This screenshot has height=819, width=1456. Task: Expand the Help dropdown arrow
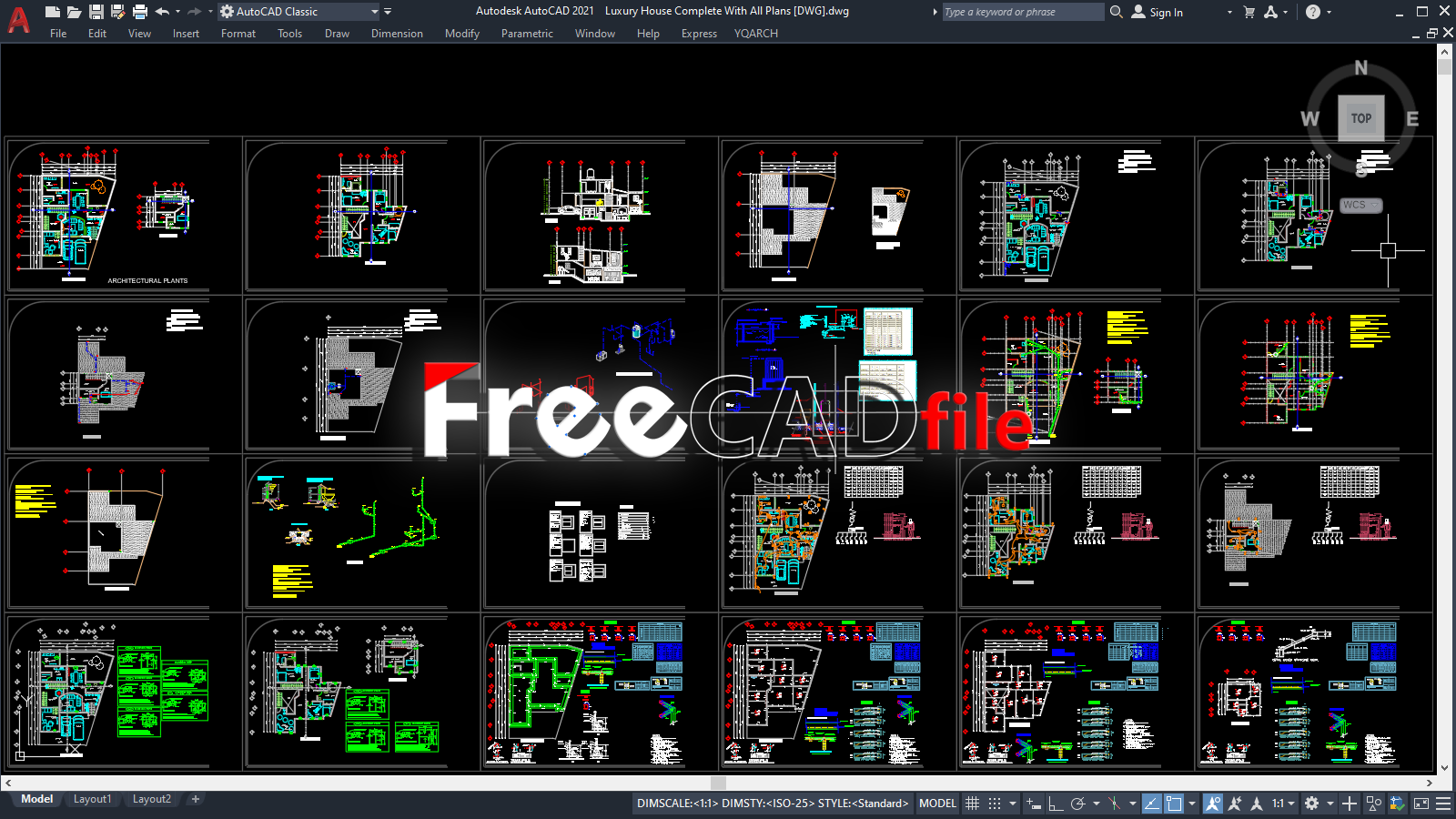pos(1329,12)
